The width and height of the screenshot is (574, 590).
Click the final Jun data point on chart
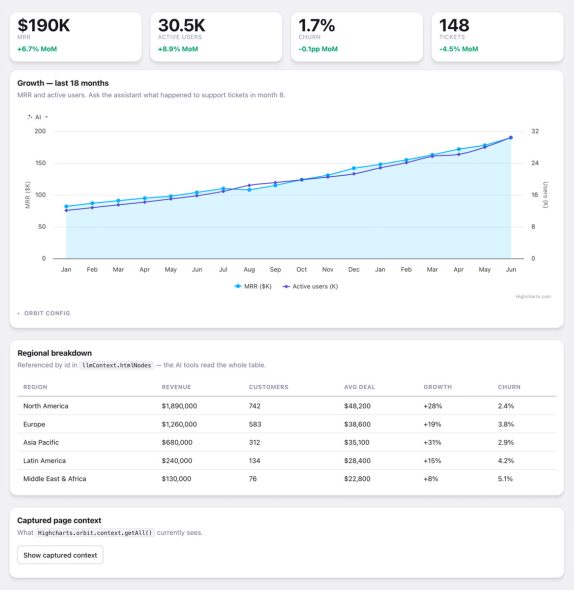pos(511,138)
